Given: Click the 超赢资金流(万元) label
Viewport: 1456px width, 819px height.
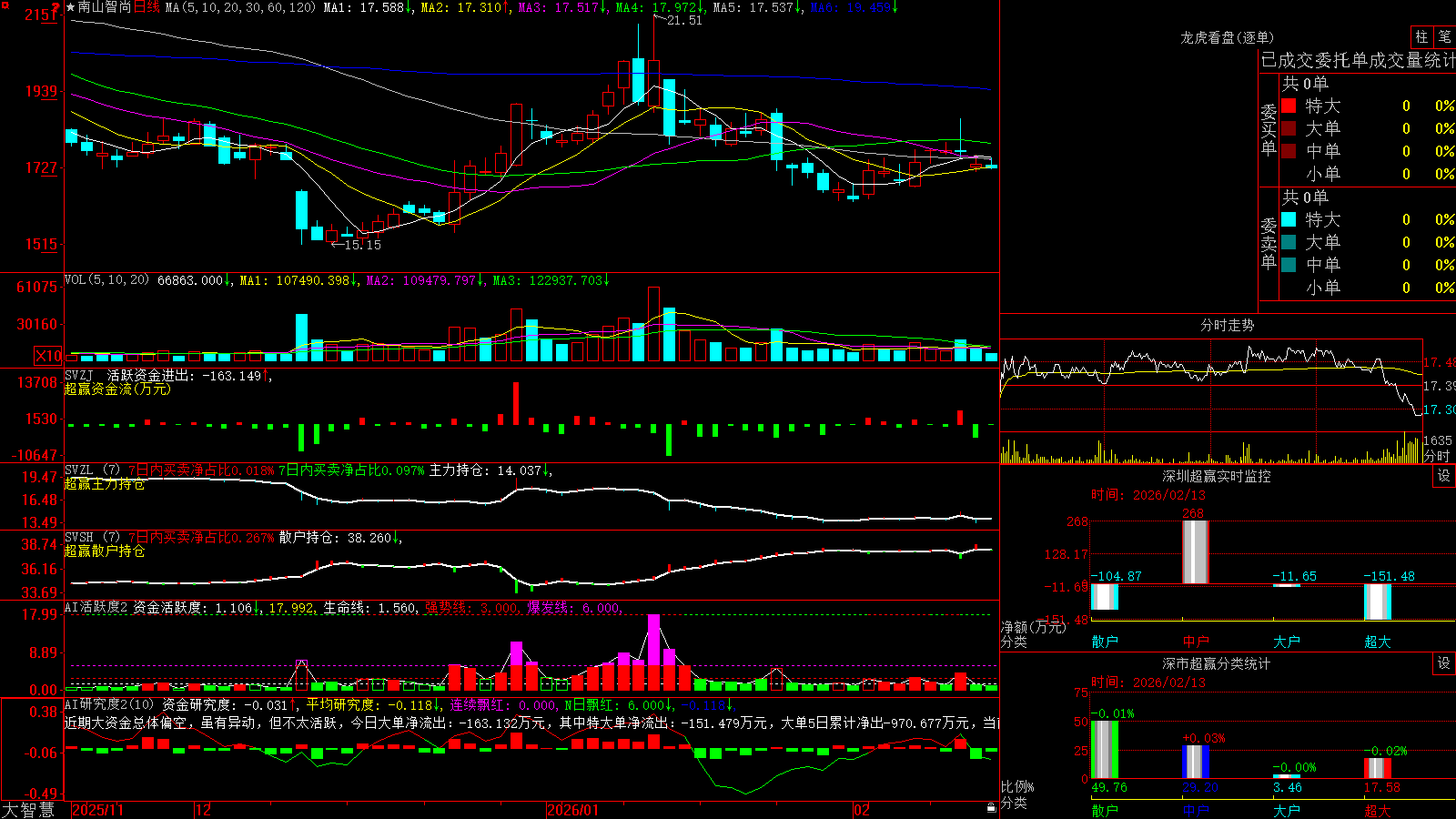Looking at the screenshot, I should click(117, 389).
